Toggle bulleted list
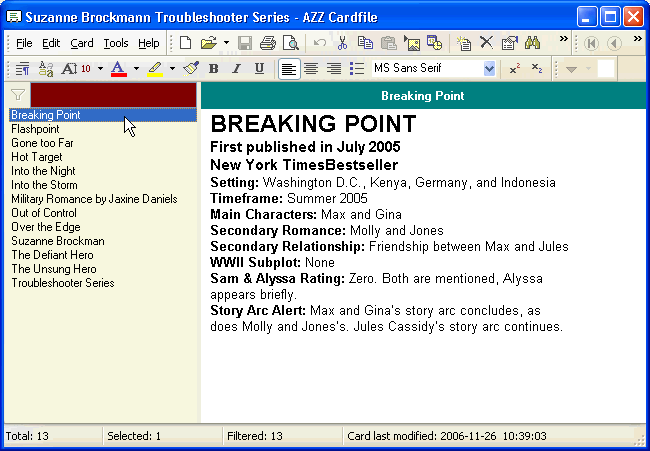 click(357, 69)
